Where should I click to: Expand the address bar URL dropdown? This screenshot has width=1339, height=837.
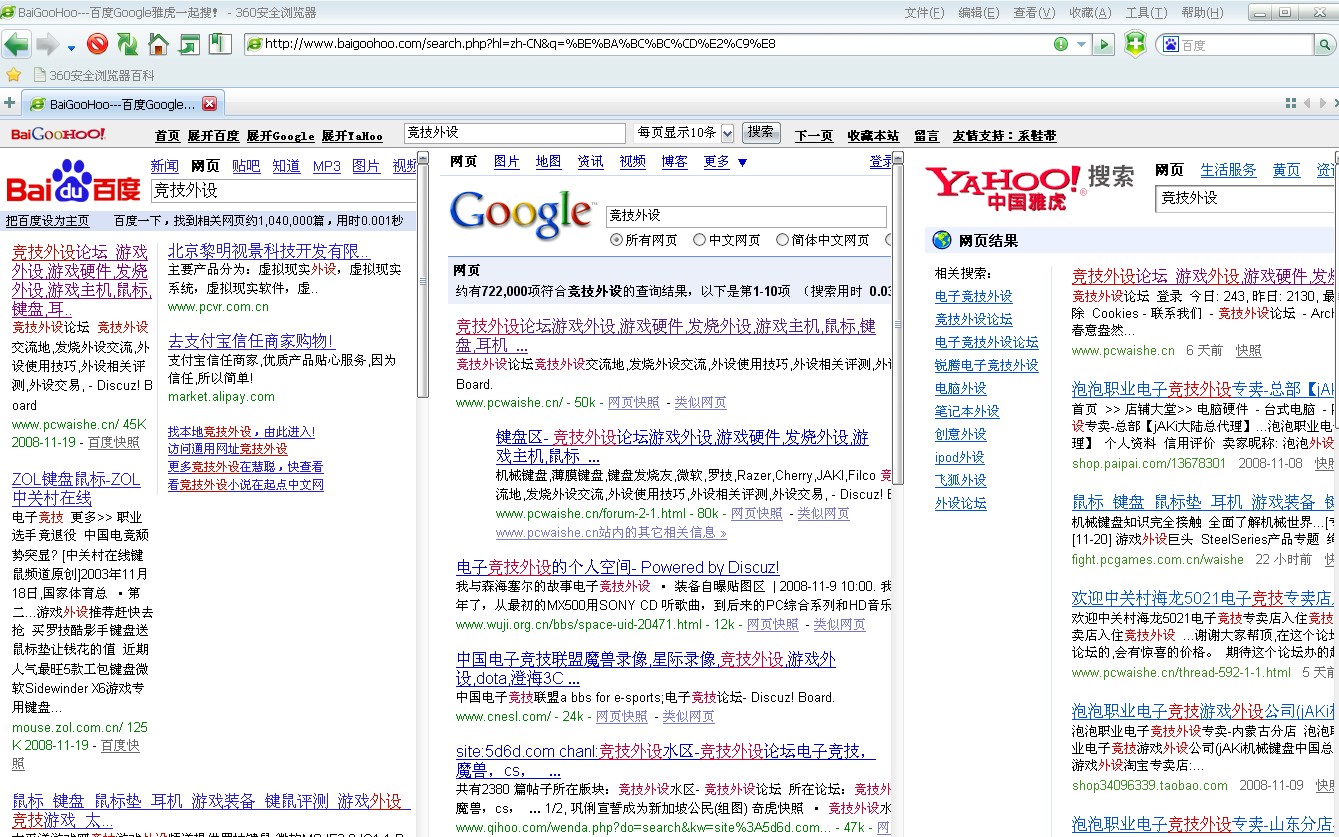click(1081, 44)
